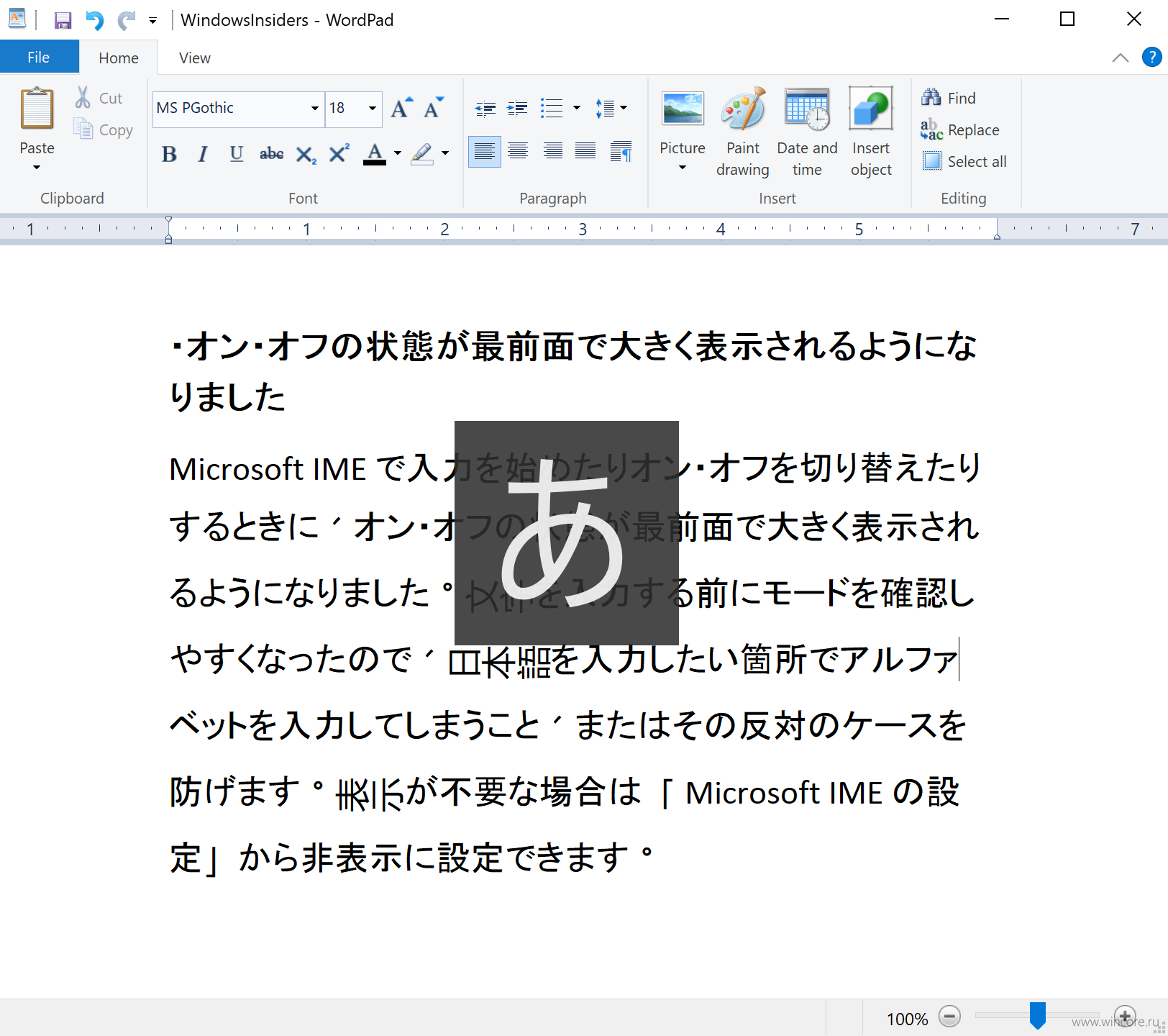Image resolution: width=1168 pixels, height=1036 pixels.
Task: Decrease paragraph indent
Action: 485,109
